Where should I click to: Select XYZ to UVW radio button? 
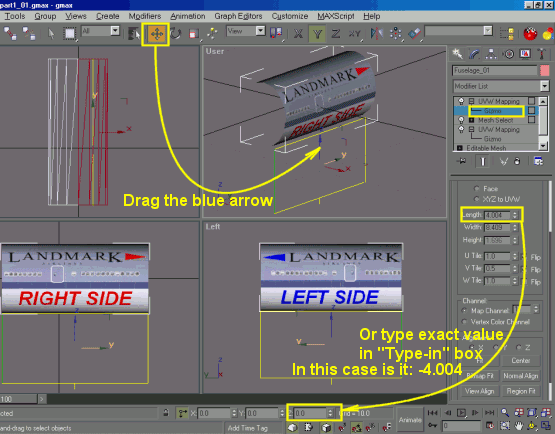point(476,199)
